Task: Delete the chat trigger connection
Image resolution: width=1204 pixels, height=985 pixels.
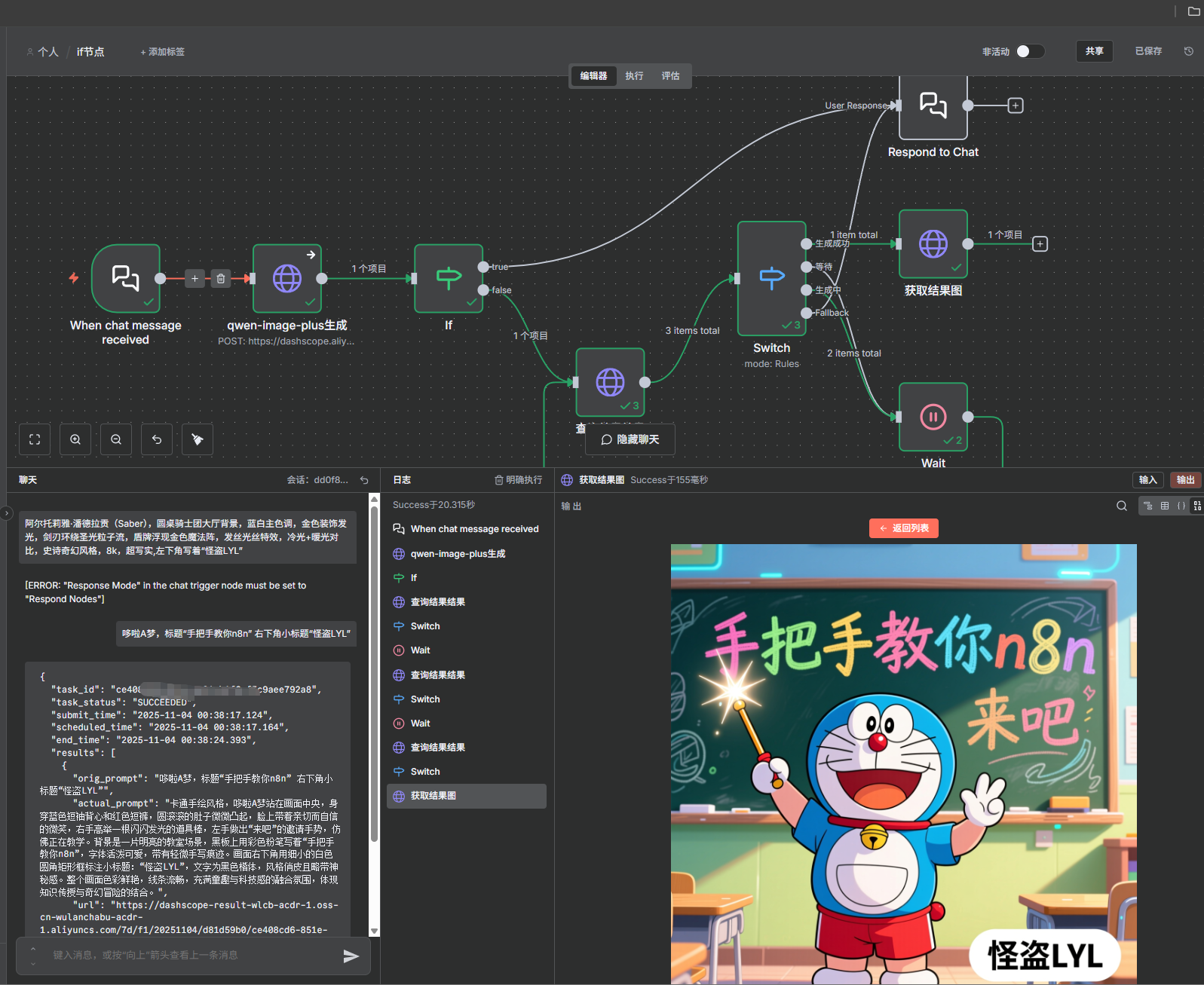Action: point(220,278)
